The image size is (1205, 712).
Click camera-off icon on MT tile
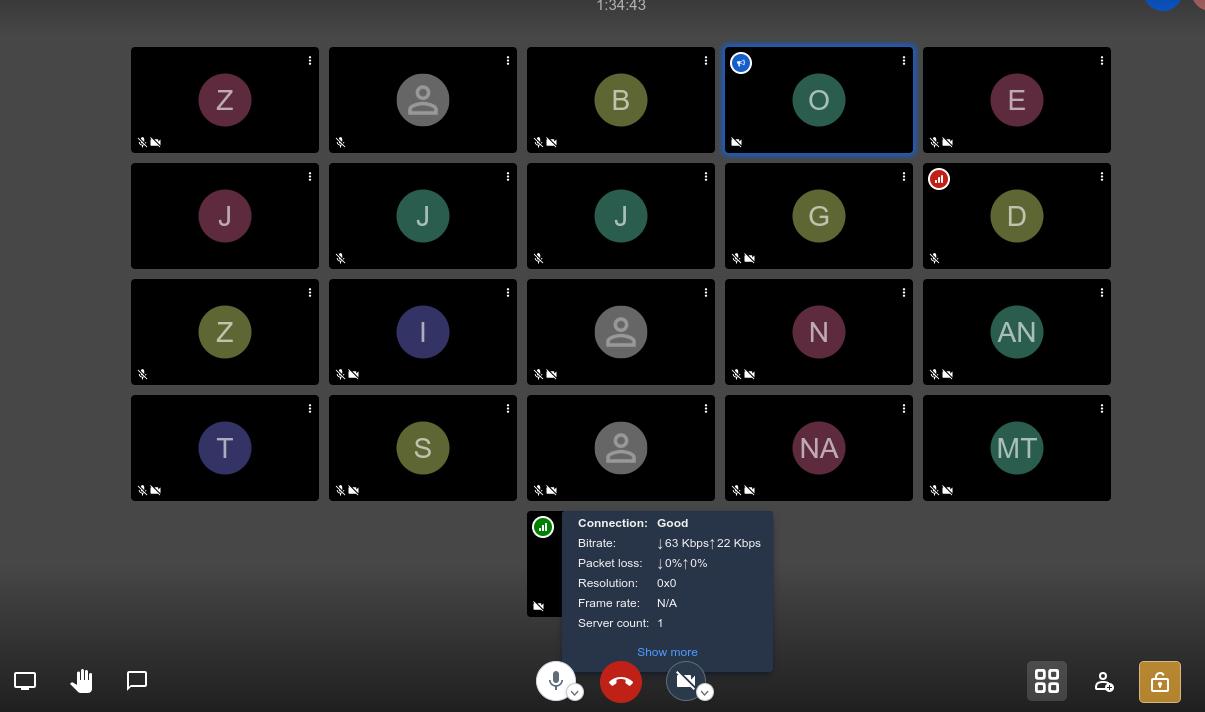(x=948, y=490)
